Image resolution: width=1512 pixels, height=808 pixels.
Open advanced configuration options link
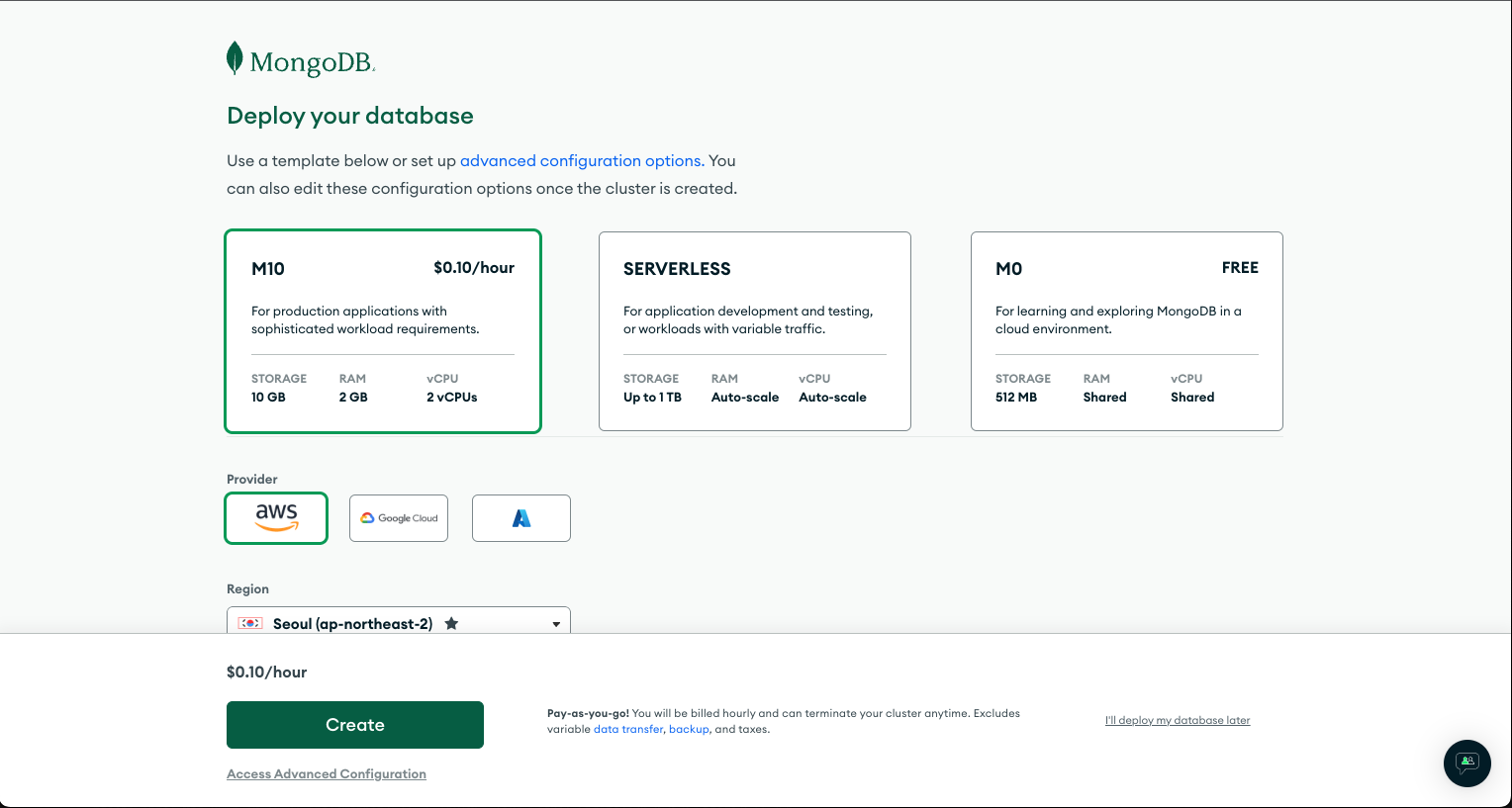[x=581, y=160]
